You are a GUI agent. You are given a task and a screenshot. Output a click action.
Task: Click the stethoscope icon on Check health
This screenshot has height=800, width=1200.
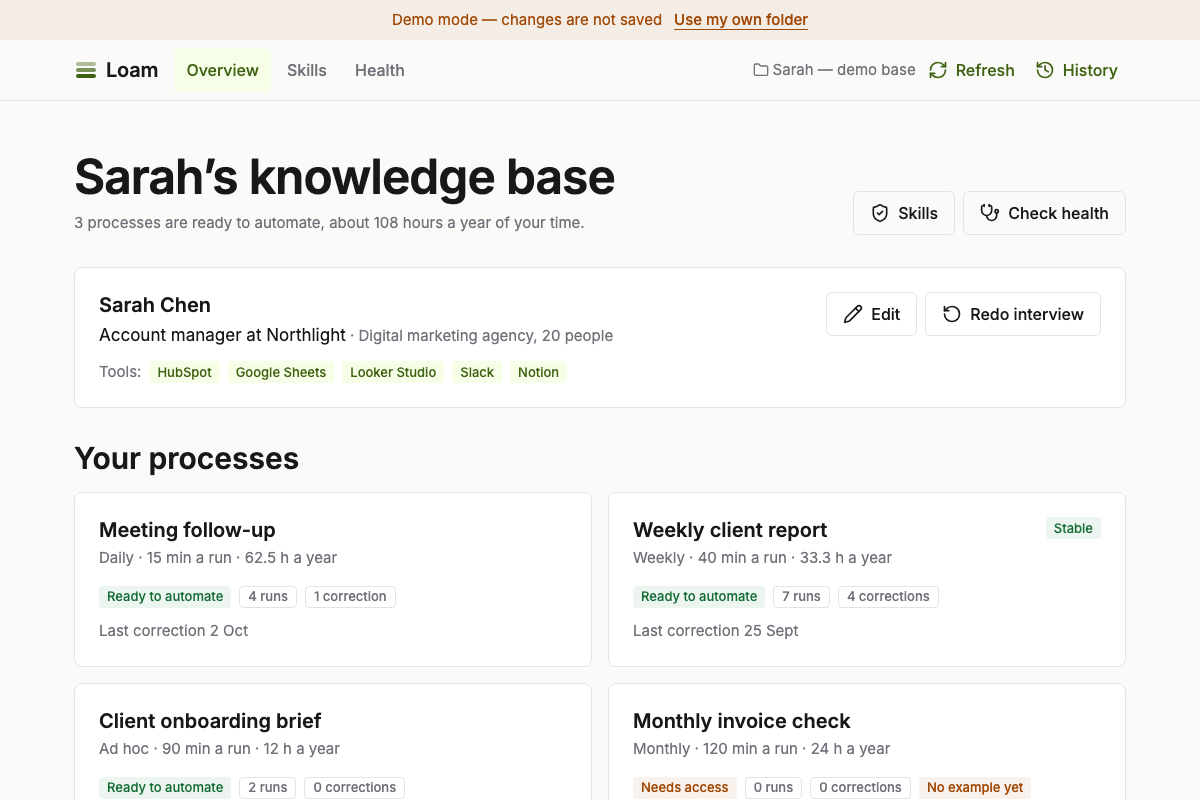[990, 213]
